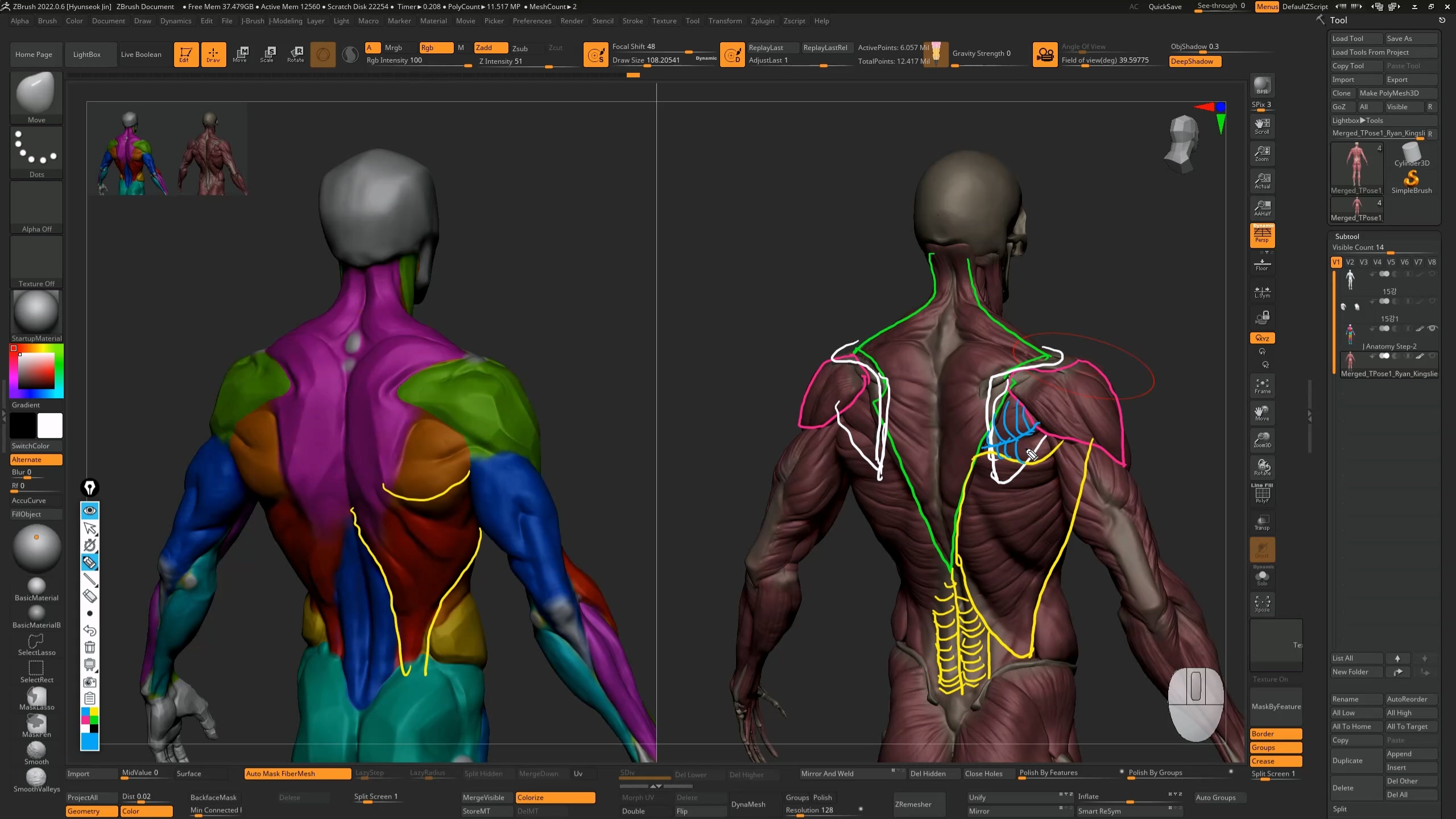
Task: Toggle the Solo mode button
Action: click(1262, 578)
